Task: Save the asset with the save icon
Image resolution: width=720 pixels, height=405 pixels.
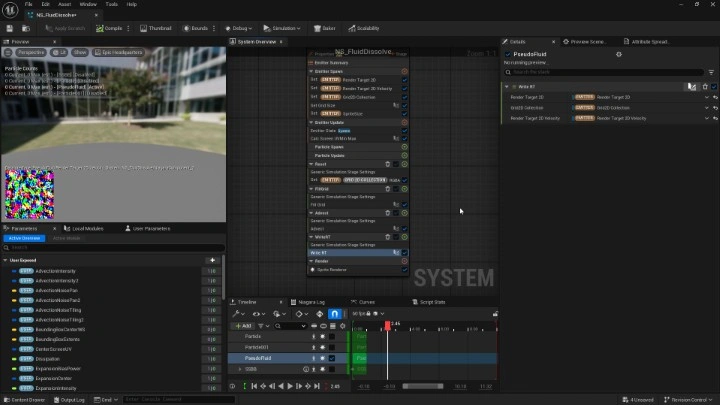Action: pos(9,28)
